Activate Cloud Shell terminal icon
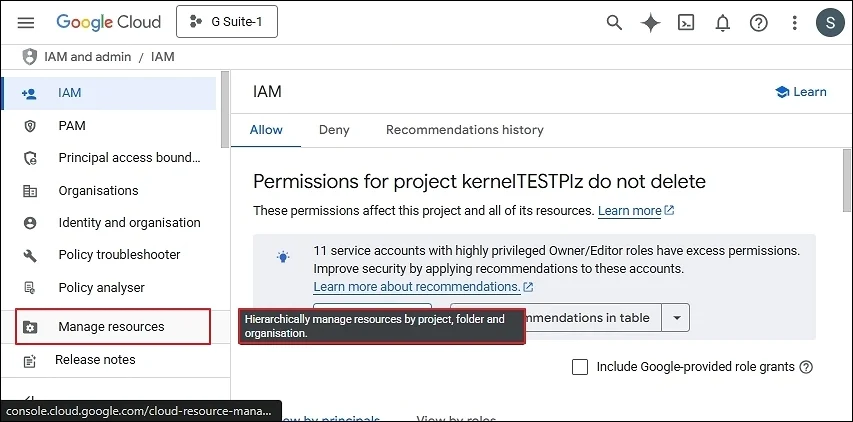853x422 pixels. click(686, 22)
